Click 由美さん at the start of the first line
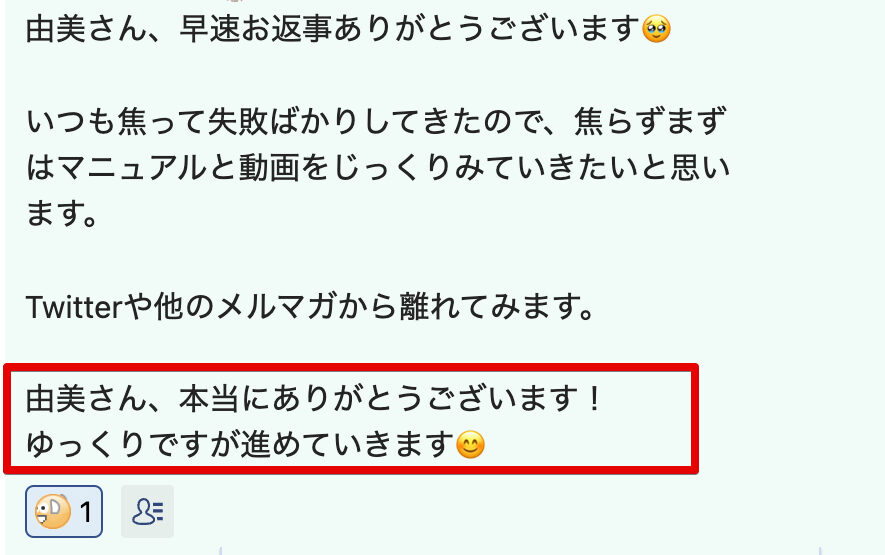 pyautogui.click(x=86, y=28)
